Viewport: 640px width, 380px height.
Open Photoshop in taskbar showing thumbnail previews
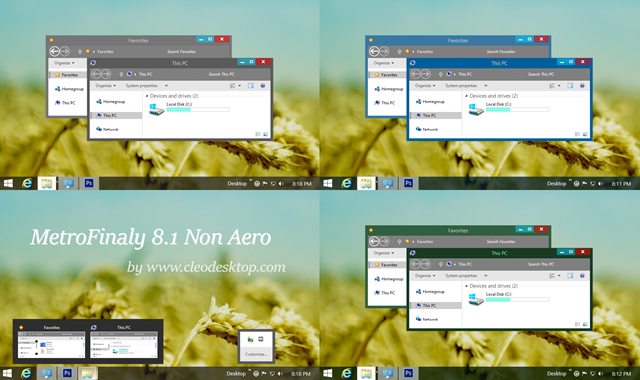point(67,373)
